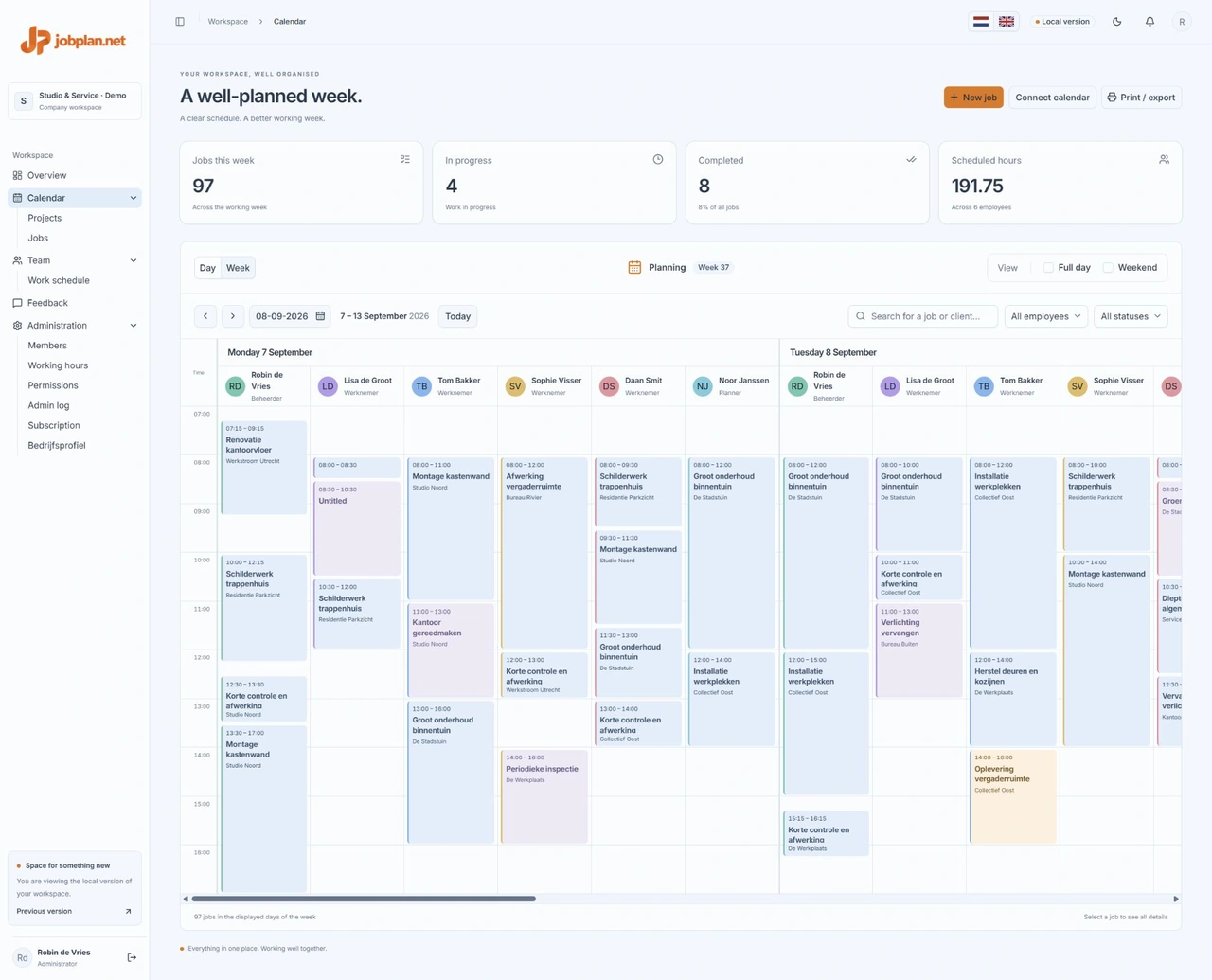
Task: Click Workspace breadcrumb link
Action: (x=228, y=21)
